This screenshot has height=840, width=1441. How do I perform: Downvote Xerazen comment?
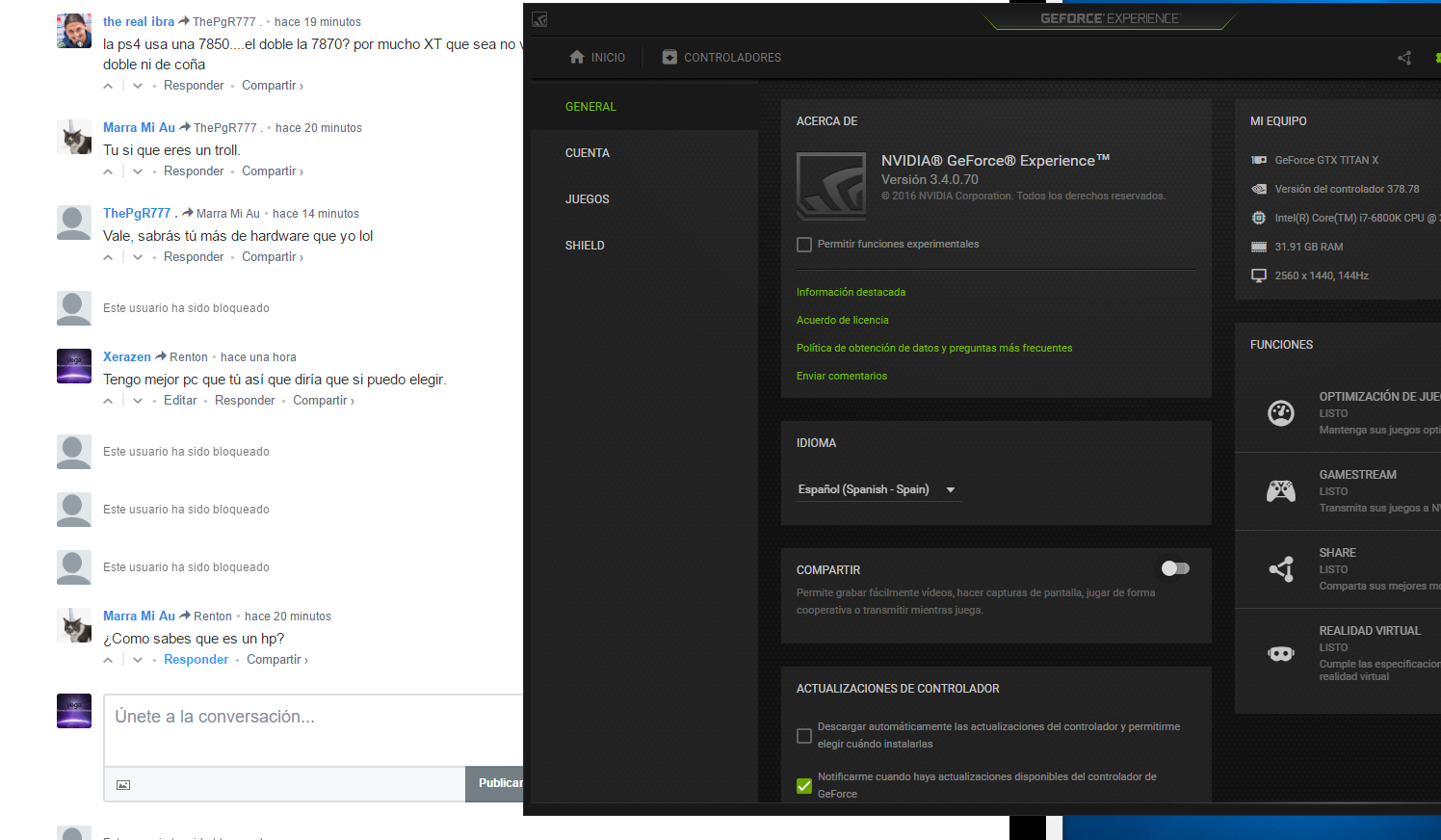[x=138, y=401]
